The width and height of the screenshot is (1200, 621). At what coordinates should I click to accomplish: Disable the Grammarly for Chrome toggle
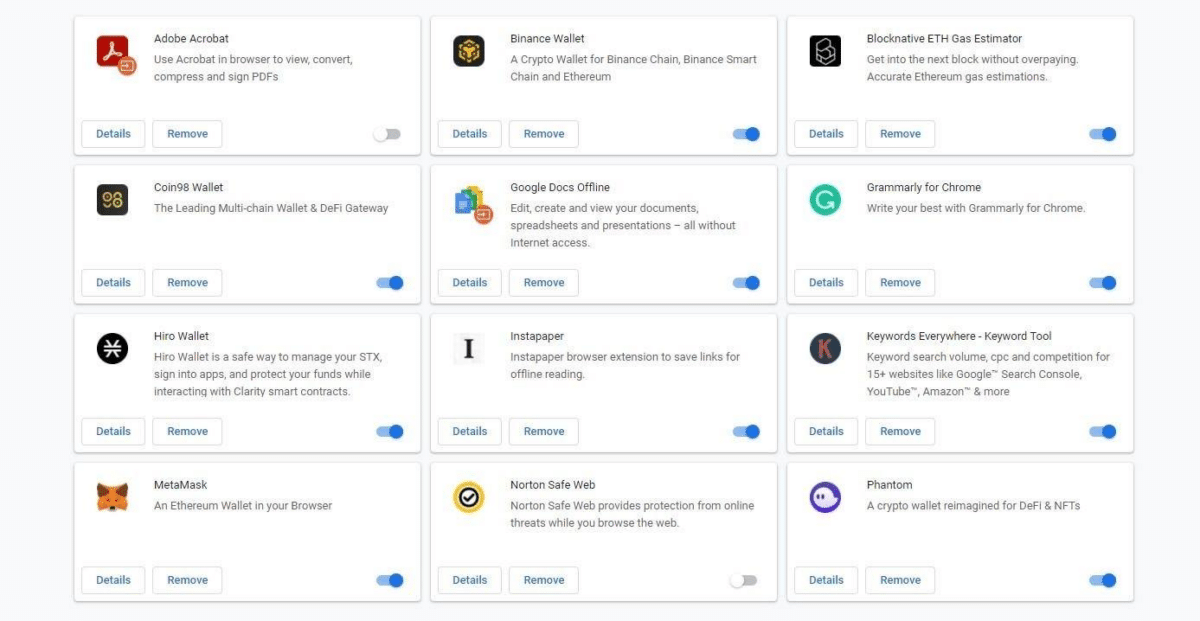point(1102,283)
